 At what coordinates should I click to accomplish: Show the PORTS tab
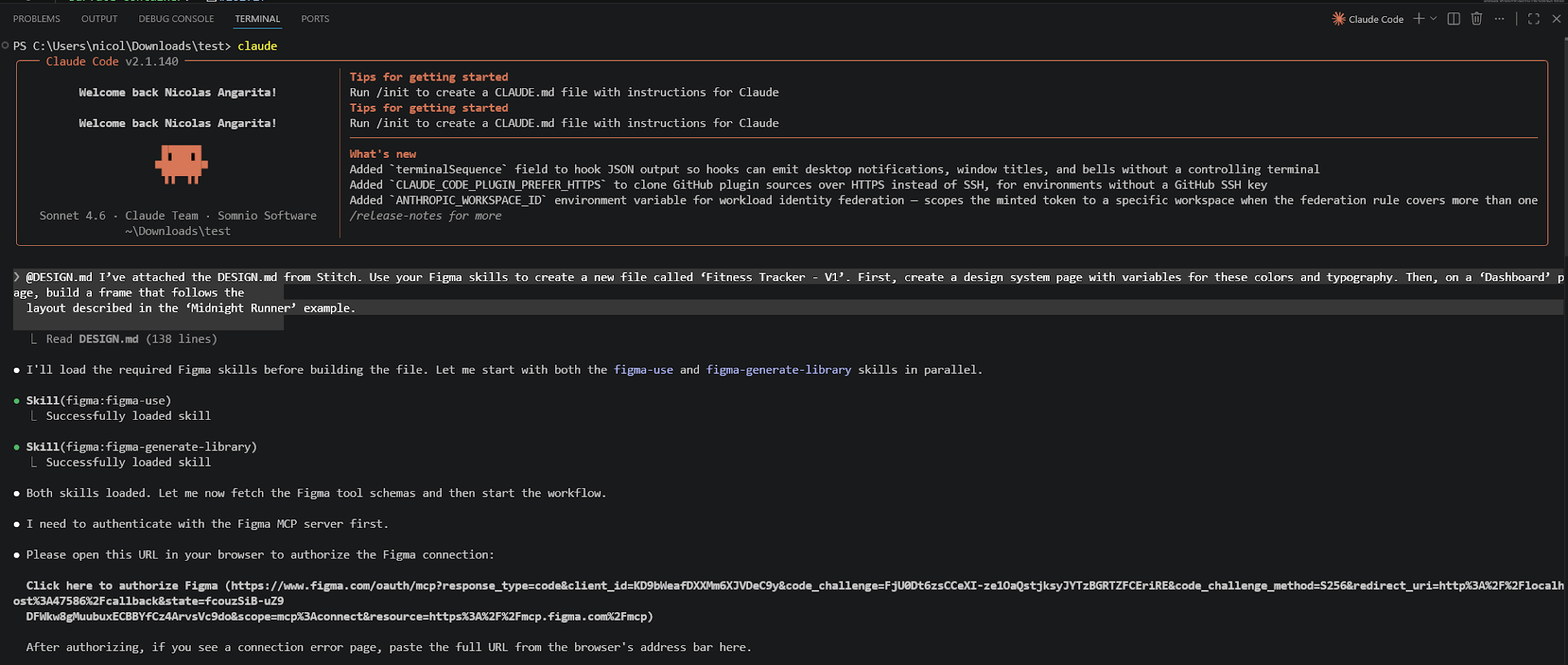pos(315,19)
